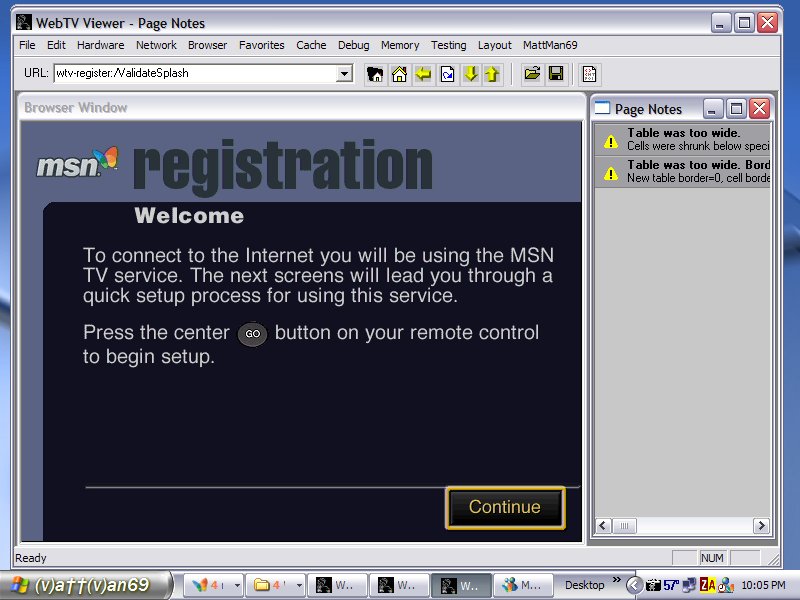Click the yellow down arrow toolbar icon
Screen dimensions: 800x600
(x=470, y=74)
